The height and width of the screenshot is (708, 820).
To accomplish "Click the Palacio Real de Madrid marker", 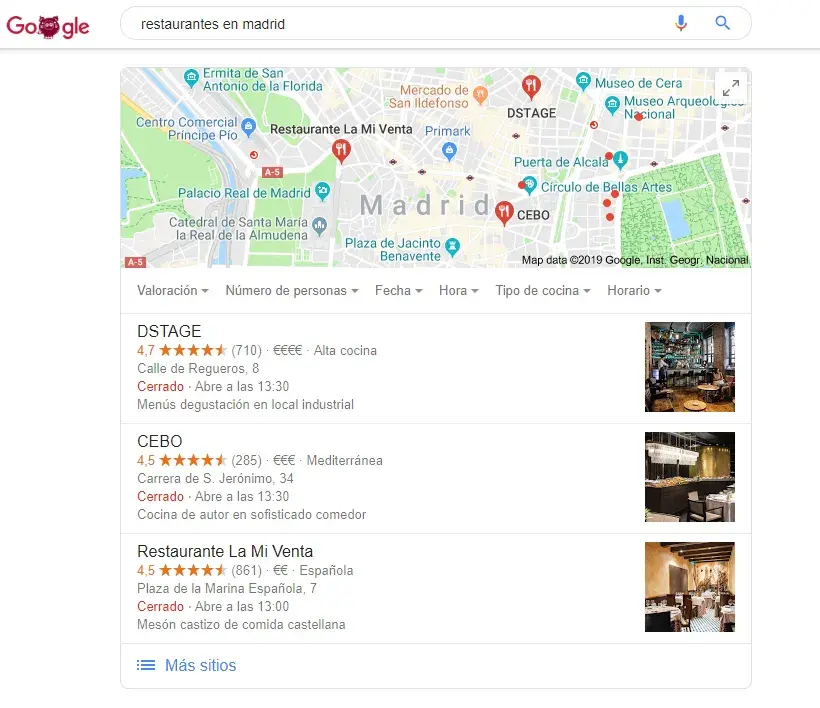I will tap(323, 191).
